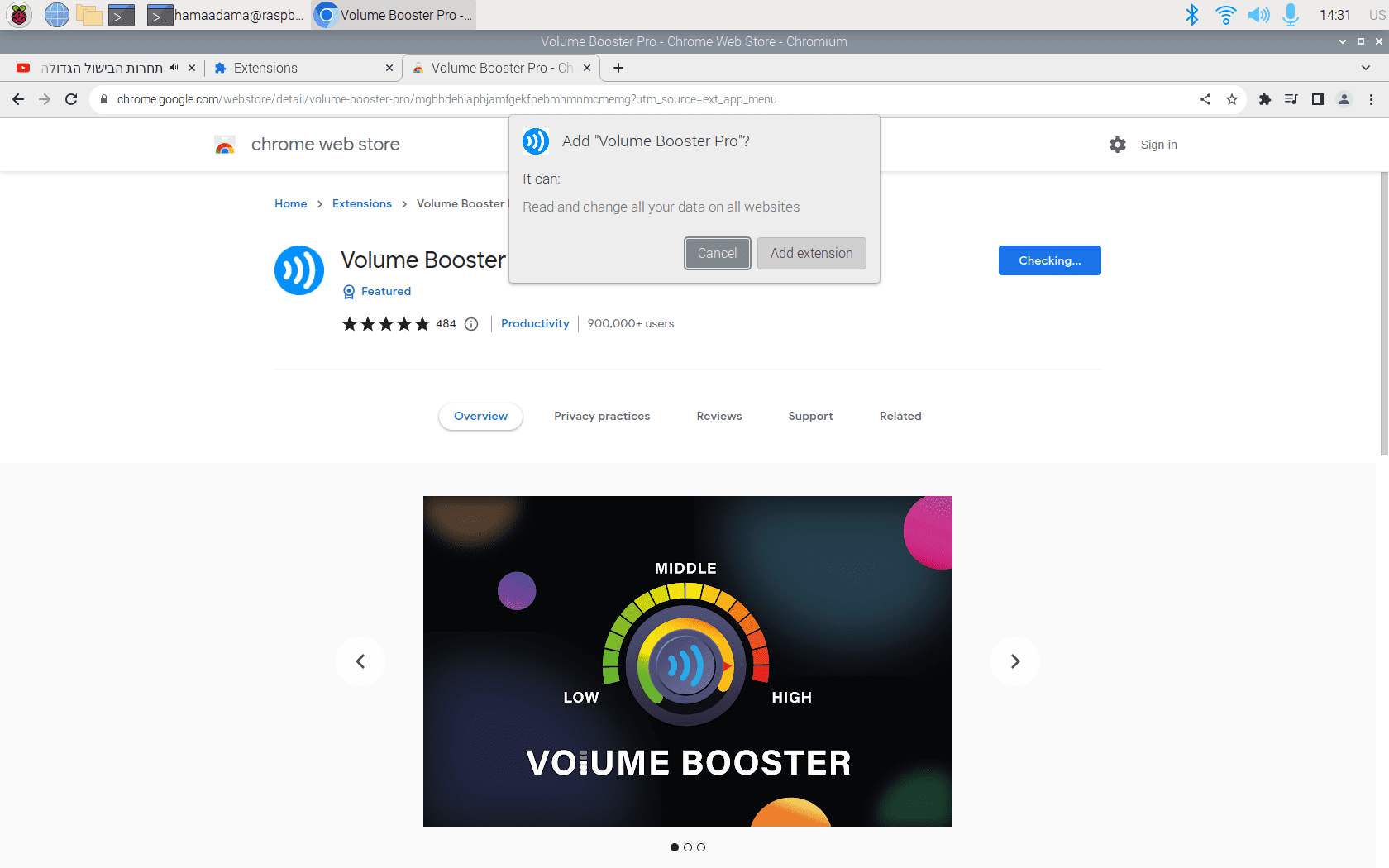Click the speaker volume tray icon
Image resolution: width=1389 pixels, height=868 pixels.
click(1258, 15)
